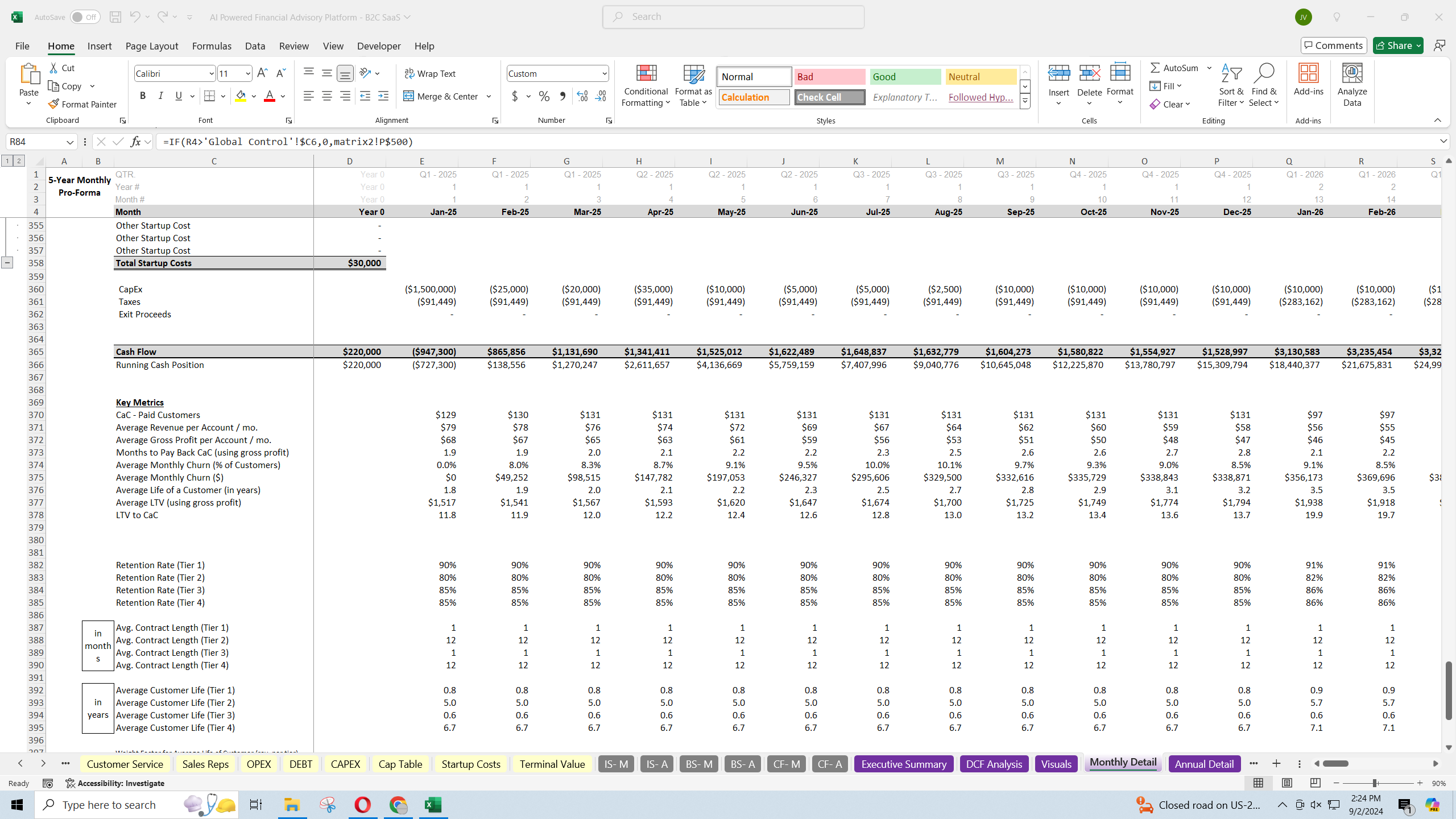1456x819 pixels.
Task: Click the Share button
Action: point(1398,45)
